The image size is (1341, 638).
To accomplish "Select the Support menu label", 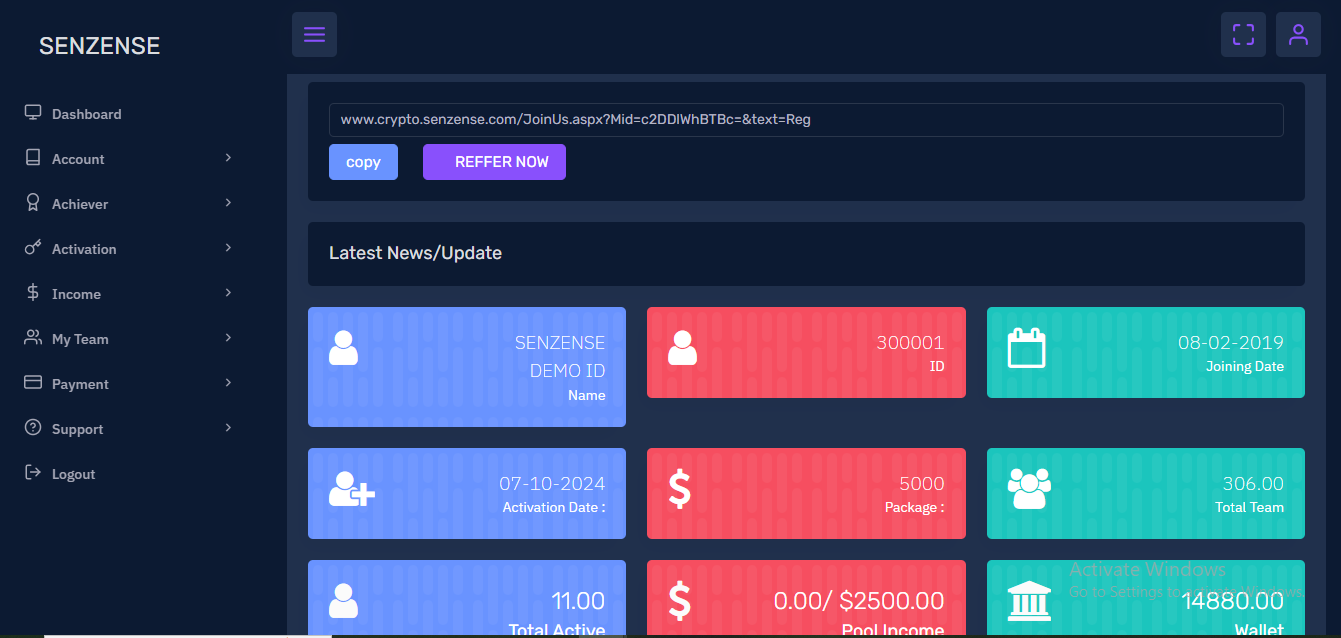I will (x=78, y=429).
